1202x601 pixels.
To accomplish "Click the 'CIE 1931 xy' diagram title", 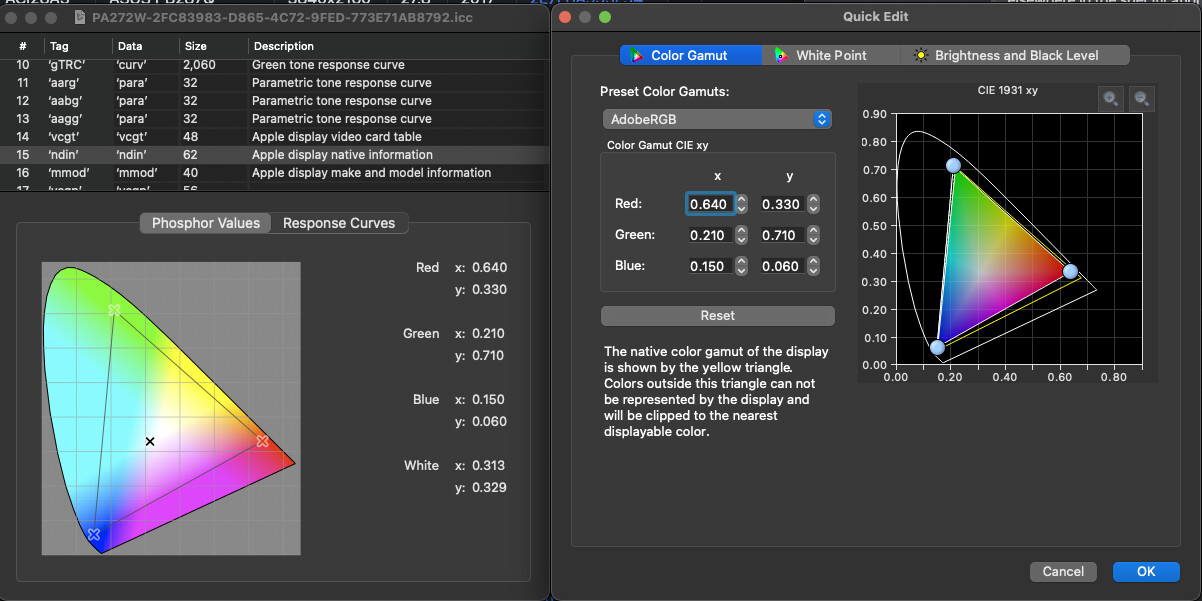I will [1007, 90].
